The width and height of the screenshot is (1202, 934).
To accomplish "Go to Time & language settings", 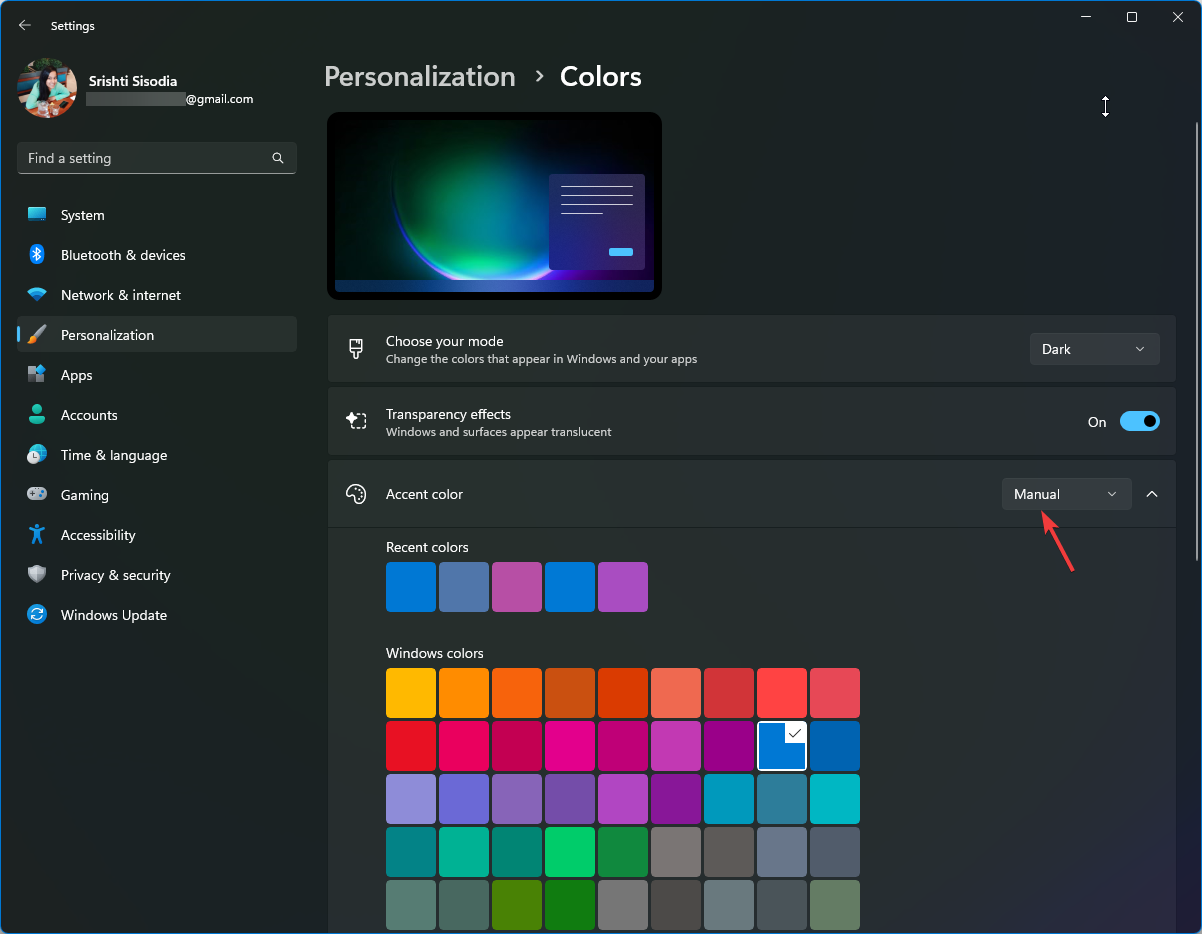I will (113, 455).
